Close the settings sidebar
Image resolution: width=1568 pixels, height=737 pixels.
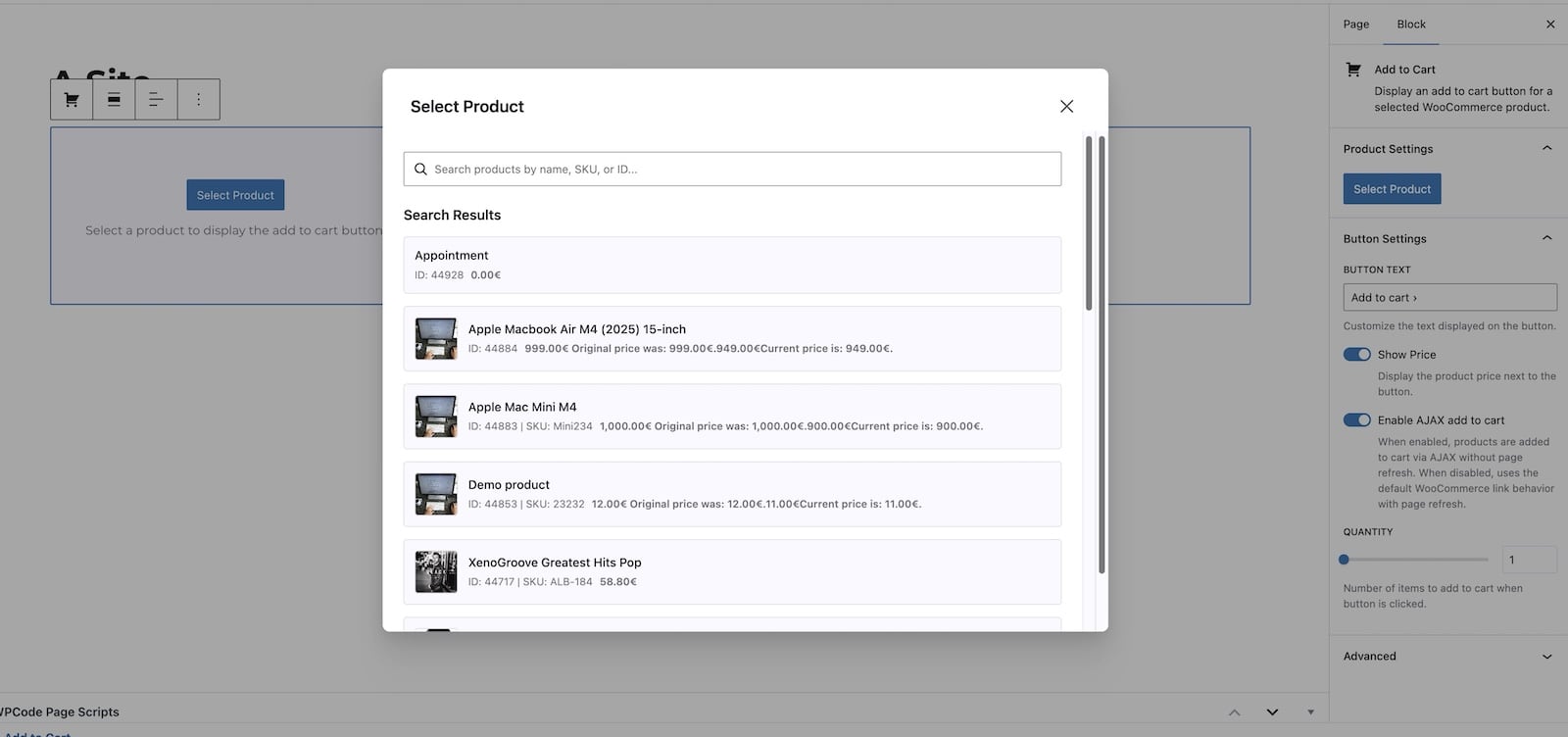click(1550, 25)
